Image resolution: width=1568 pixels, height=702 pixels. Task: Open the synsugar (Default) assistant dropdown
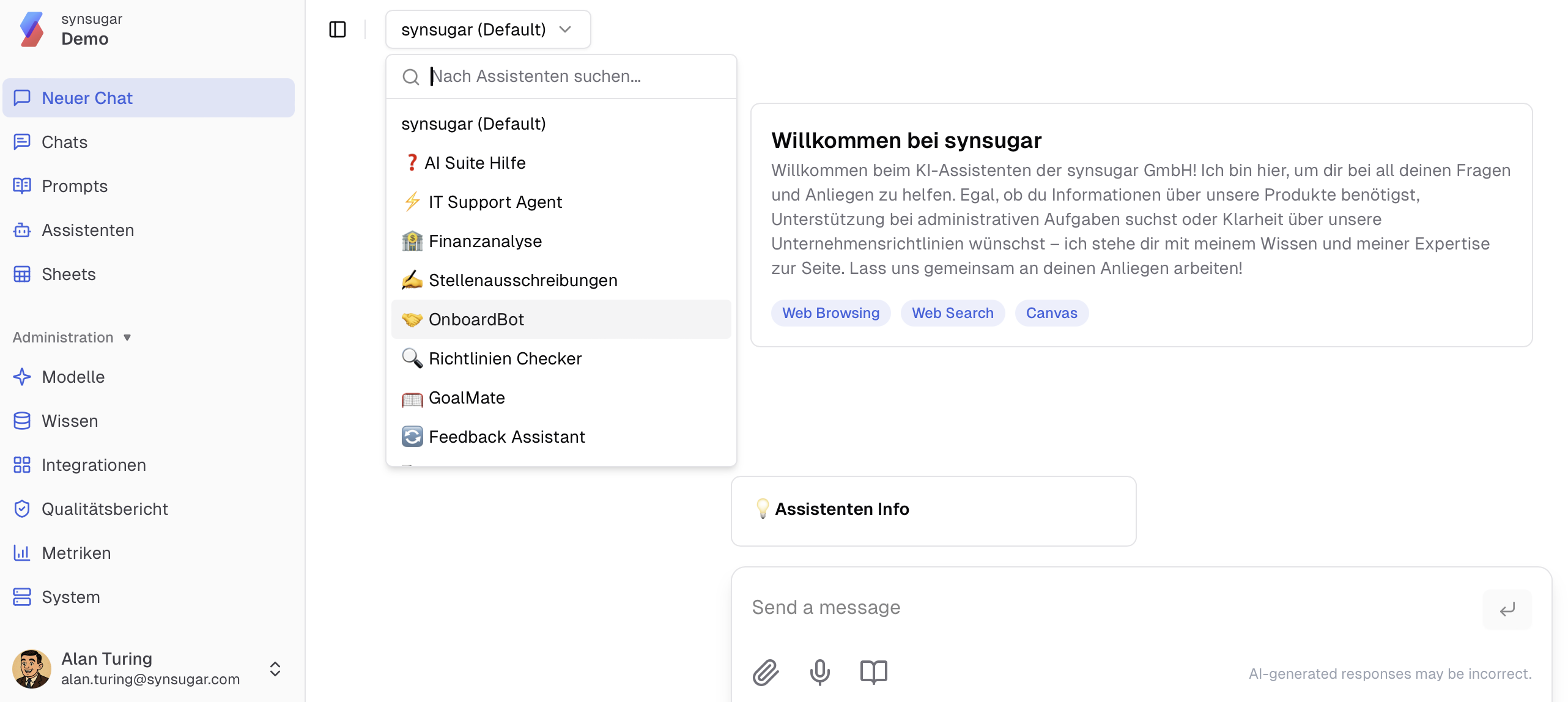(487, 29)
